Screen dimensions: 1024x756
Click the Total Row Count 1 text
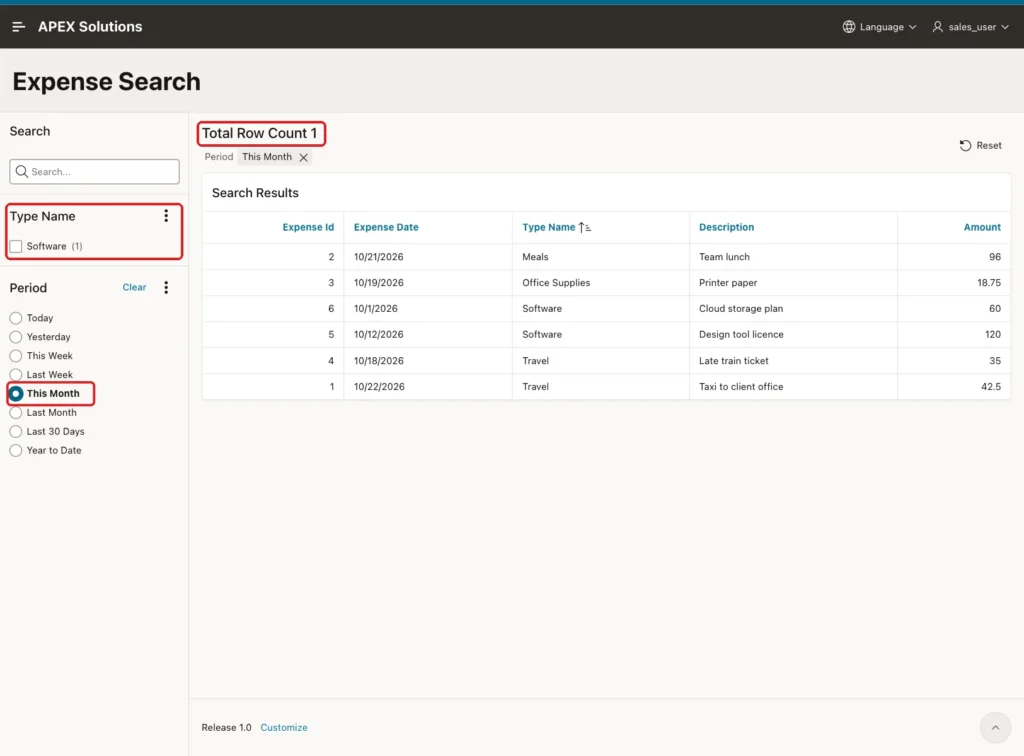[259, 133]
